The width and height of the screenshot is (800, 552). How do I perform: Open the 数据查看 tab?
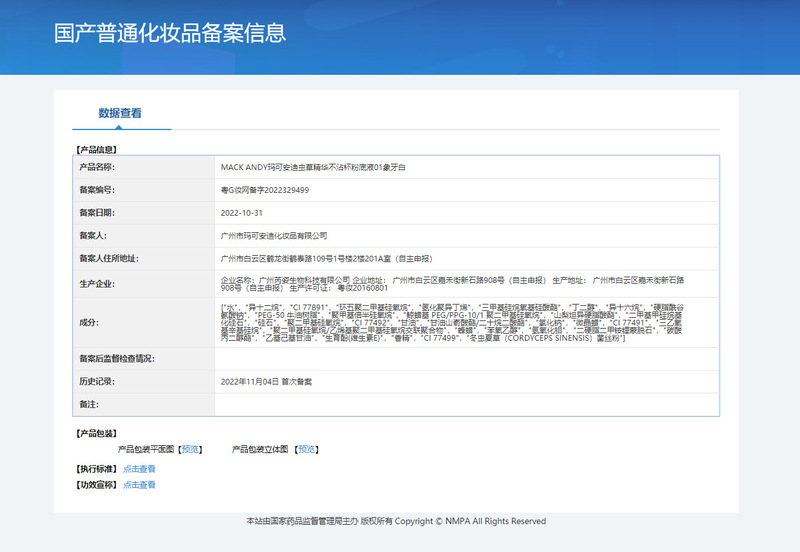[x=120, y=113]
